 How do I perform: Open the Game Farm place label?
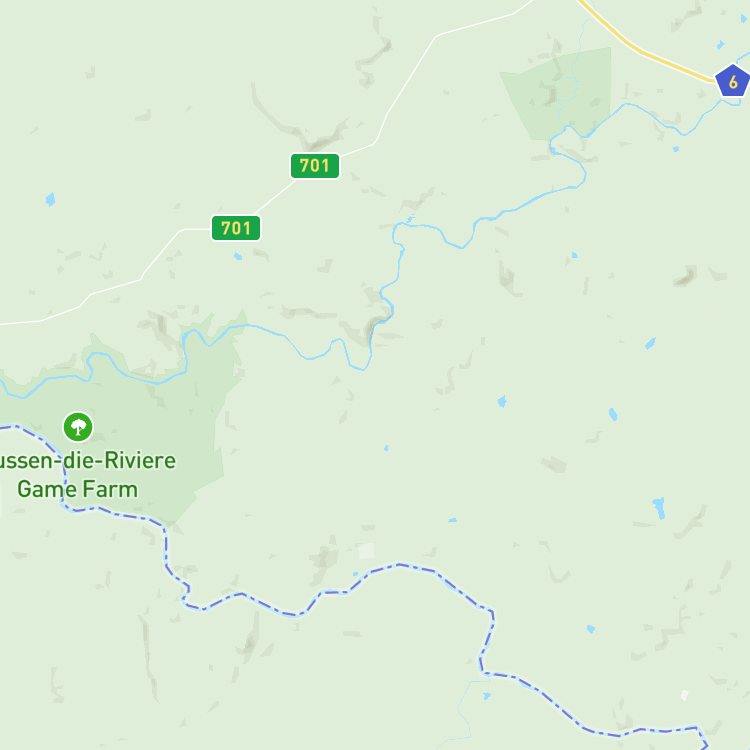pyautogui.click(x=77, y=489)
